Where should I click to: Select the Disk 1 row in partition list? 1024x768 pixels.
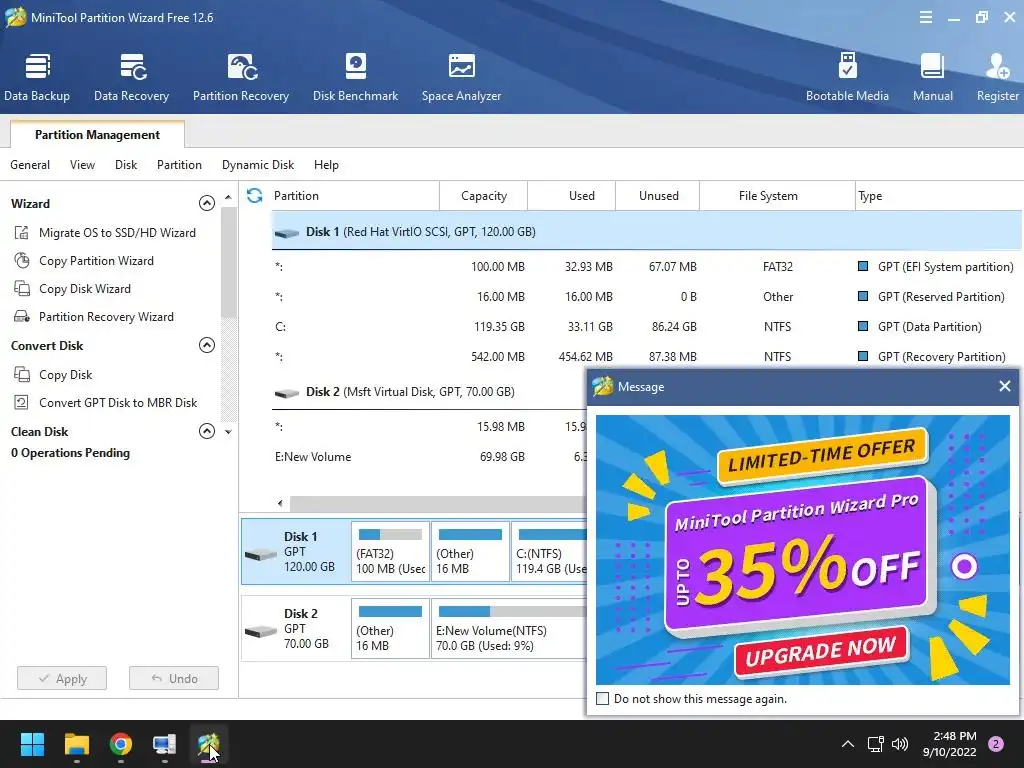(647, 232)
